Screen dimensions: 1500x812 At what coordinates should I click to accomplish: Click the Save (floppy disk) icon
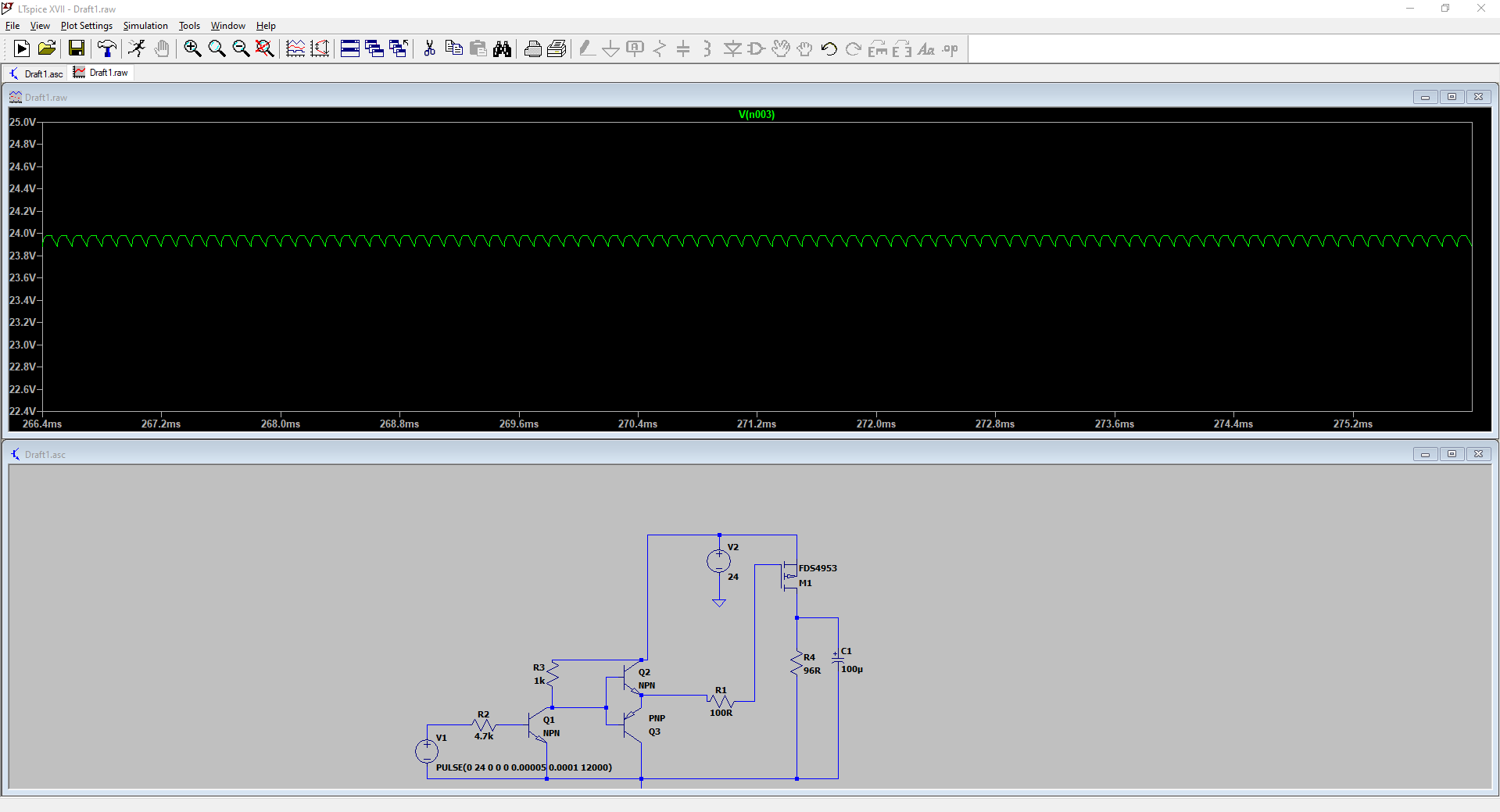(x=77, y=49)
